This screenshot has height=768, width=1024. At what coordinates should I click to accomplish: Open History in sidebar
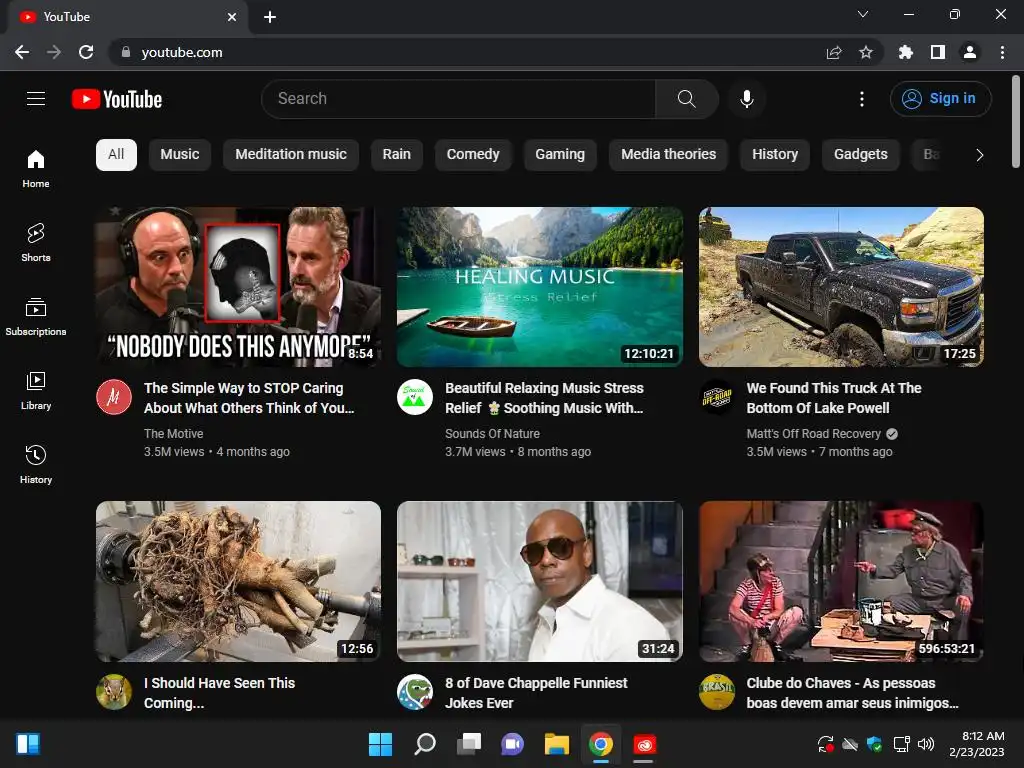coord(36,464)
